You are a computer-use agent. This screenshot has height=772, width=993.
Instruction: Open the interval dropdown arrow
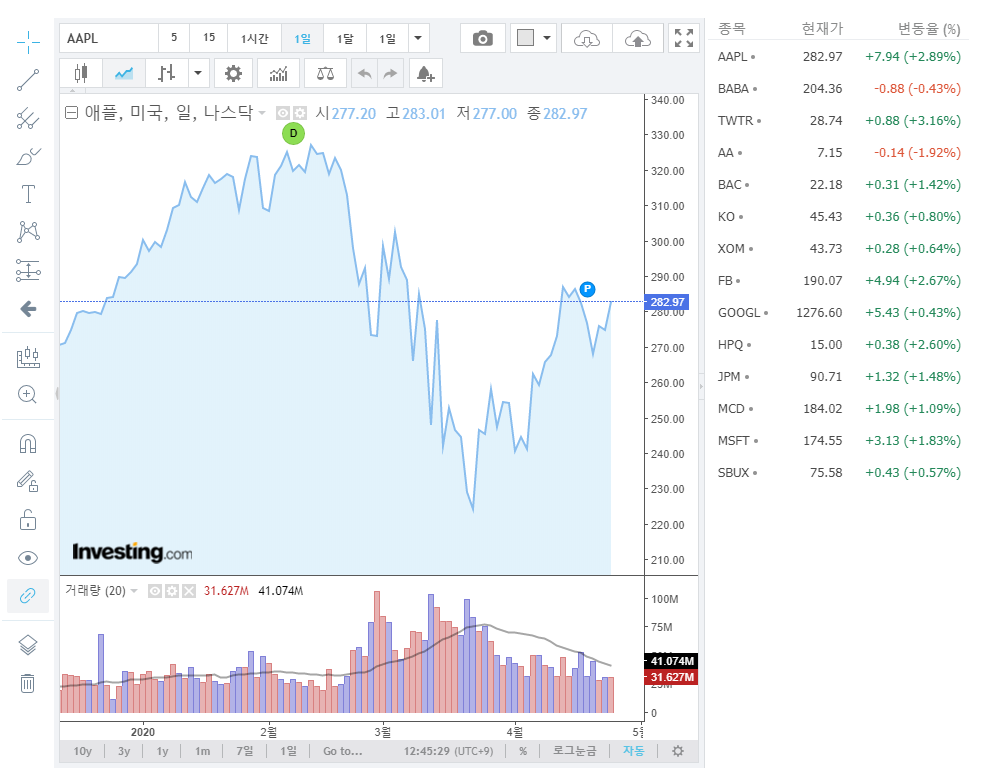pos(418,38)
